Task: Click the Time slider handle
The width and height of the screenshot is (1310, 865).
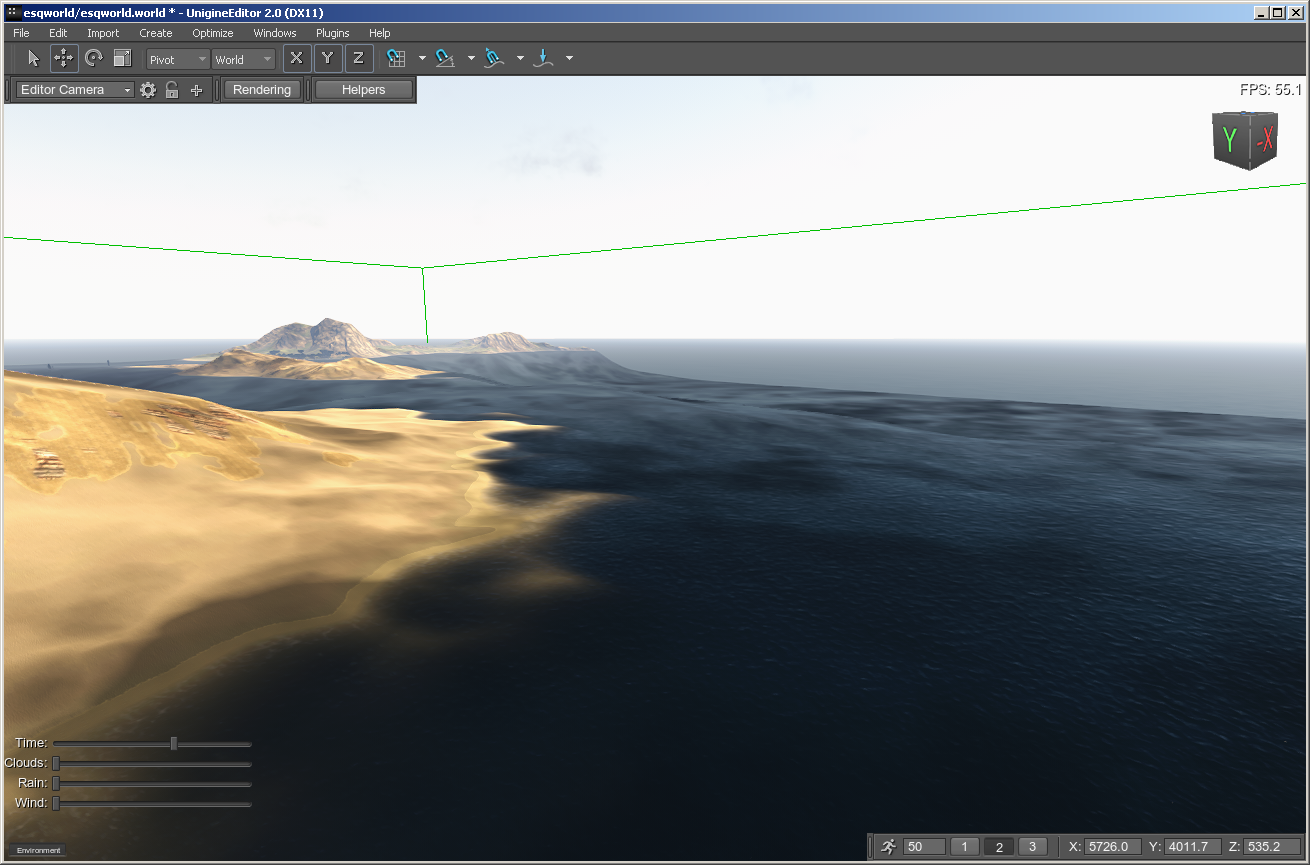Action: click(x=174, y=743)
